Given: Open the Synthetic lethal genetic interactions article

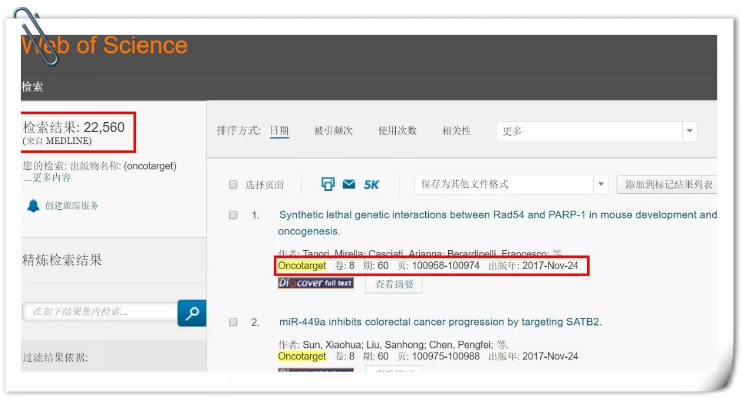Looking at the screenshot, I should coord(497,223).
